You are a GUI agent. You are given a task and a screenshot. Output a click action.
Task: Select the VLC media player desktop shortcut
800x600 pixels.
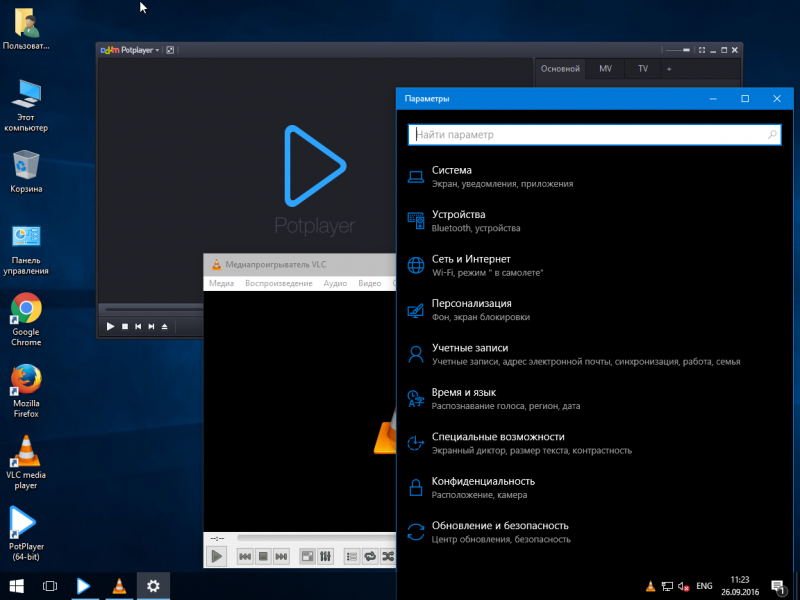[26, 463]
